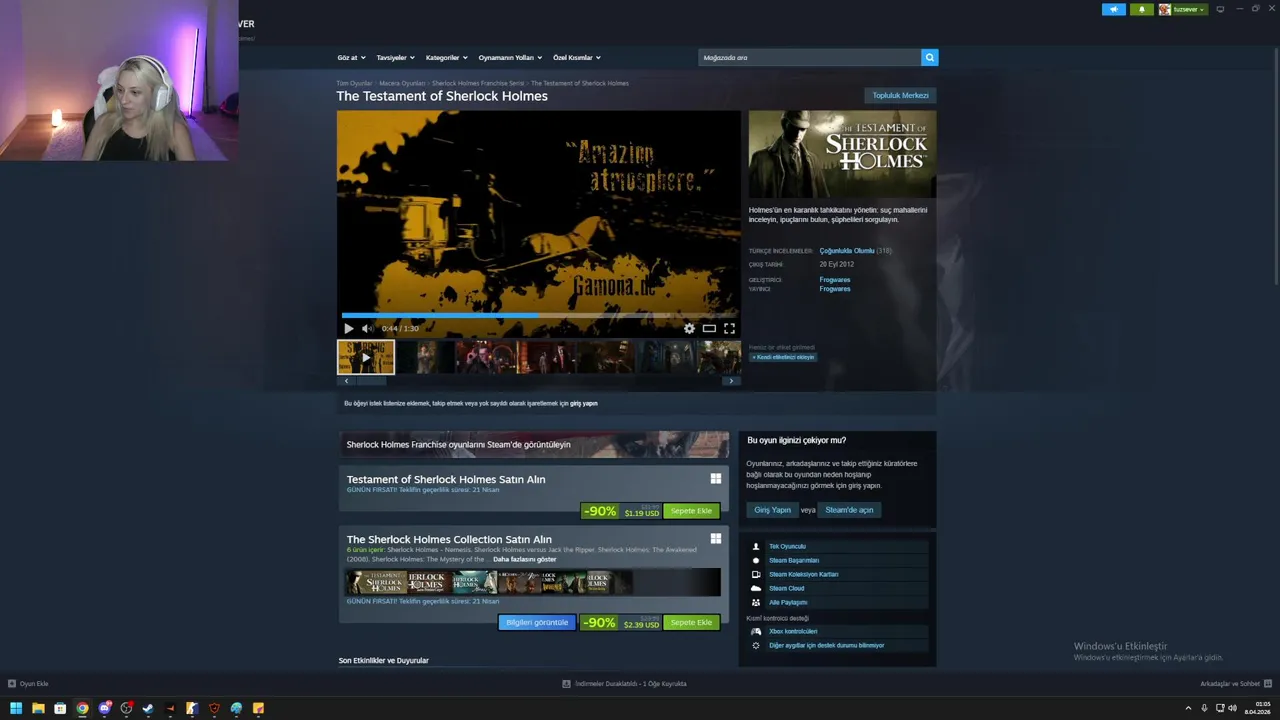
Task: Open Discord from the taskbar
Action: tap(104, 708)
